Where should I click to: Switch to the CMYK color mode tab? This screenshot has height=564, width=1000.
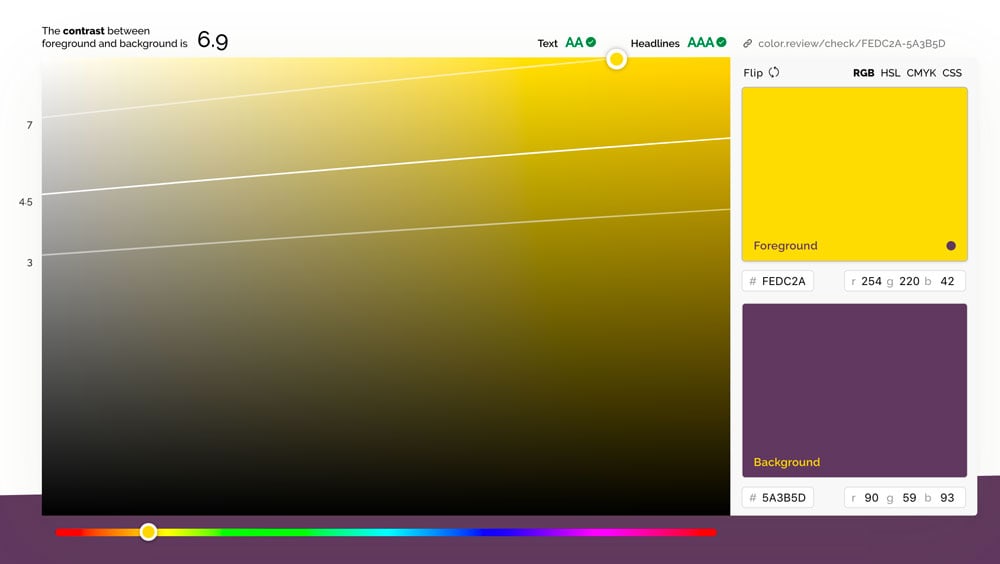pyautogui.click(x=921, y=73)
